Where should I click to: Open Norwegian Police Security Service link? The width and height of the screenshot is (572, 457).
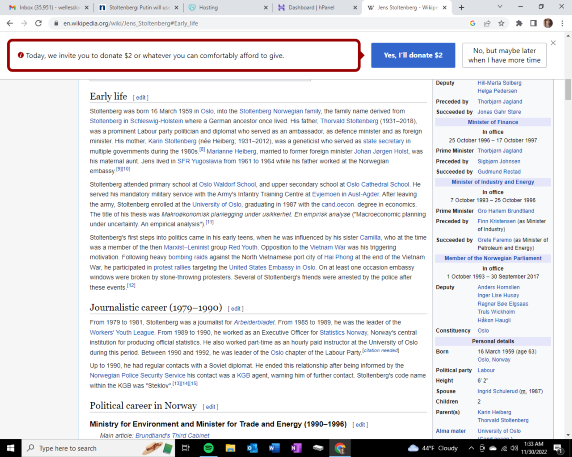click(x=138, y=376)
